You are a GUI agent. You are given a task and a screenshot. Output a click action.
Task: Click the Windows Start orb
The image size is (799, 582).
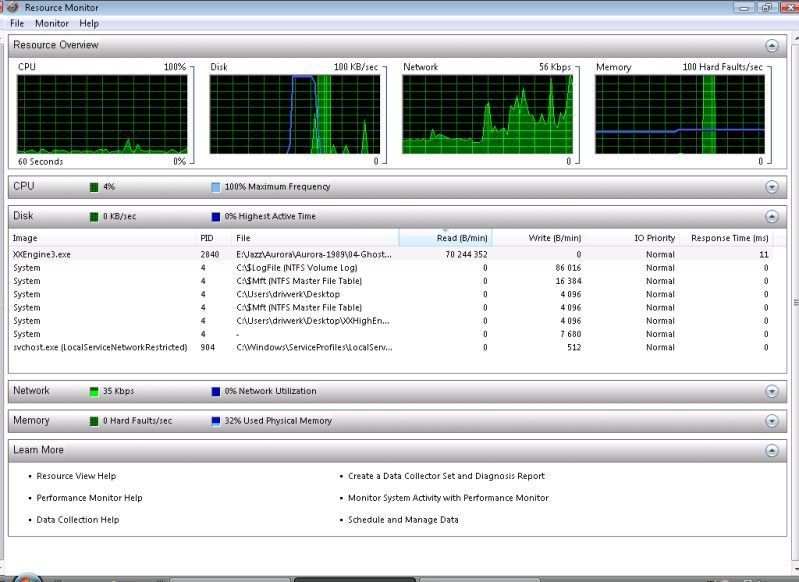pyautogui.click(x=26, y=577)
